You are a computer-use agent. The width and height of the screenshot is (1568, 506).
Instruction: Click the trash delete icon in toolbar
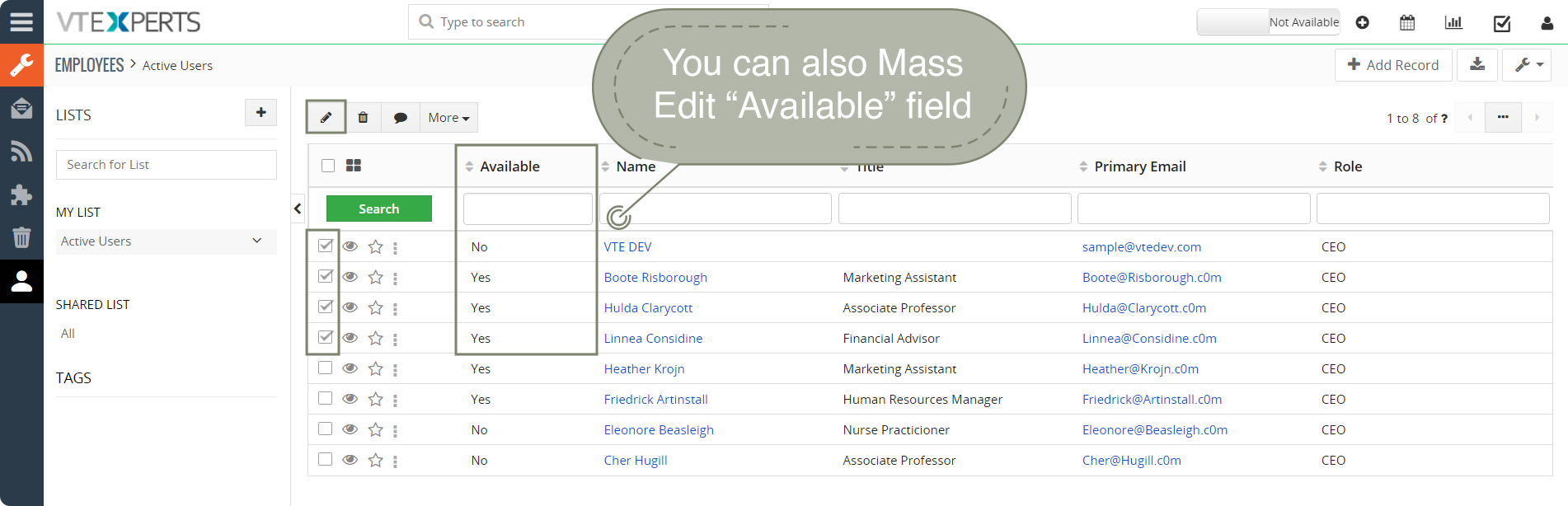(363, 118)
